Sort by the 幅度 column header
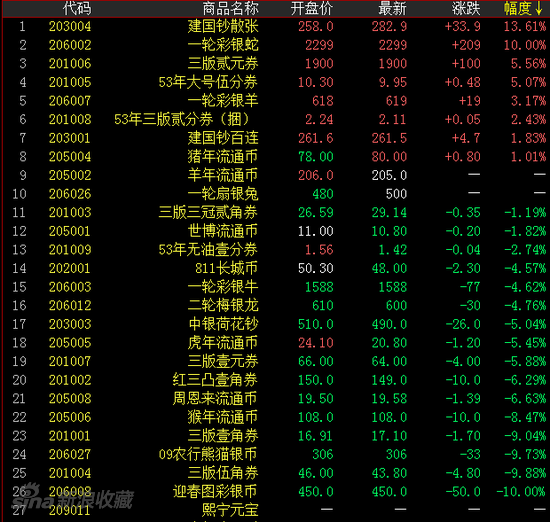 pyautogui.click(x=524, y=8)
